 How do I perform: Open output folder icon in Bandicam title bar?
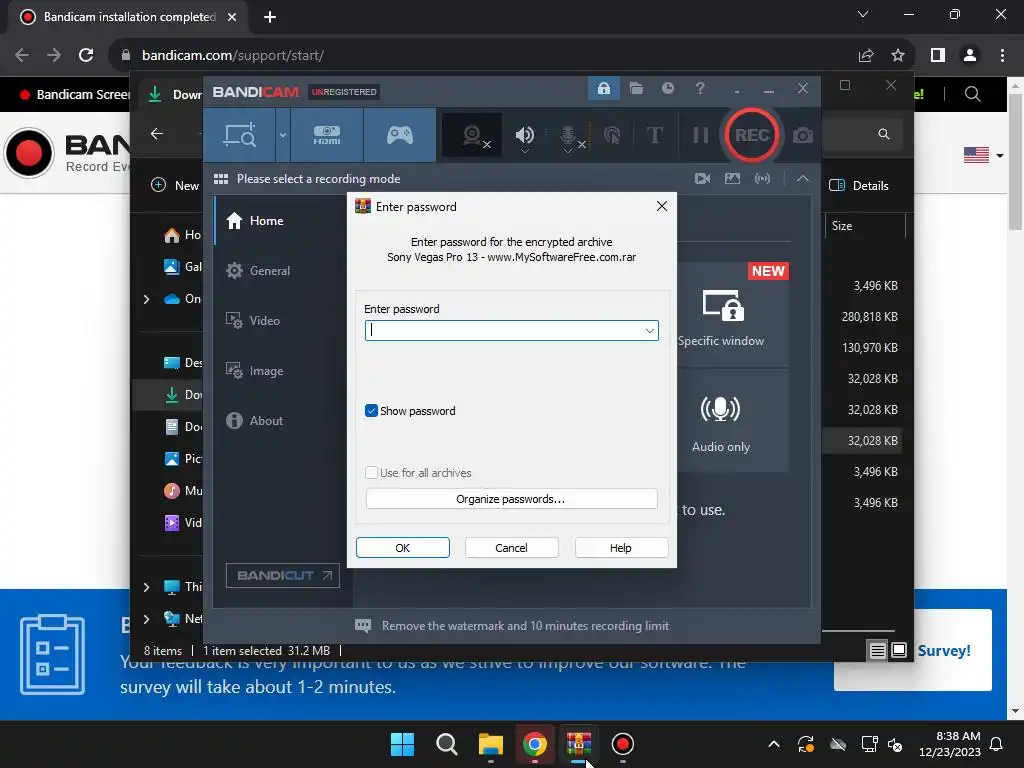(x=636, y=88)
